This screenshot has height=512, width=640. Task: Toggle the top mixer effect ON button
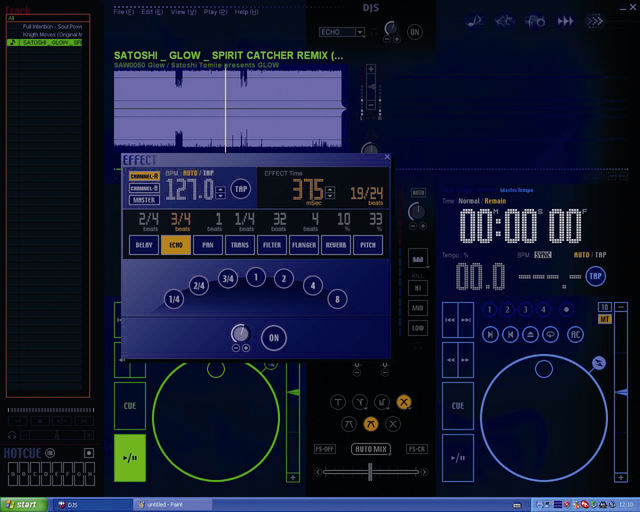(x=414, y=32)
